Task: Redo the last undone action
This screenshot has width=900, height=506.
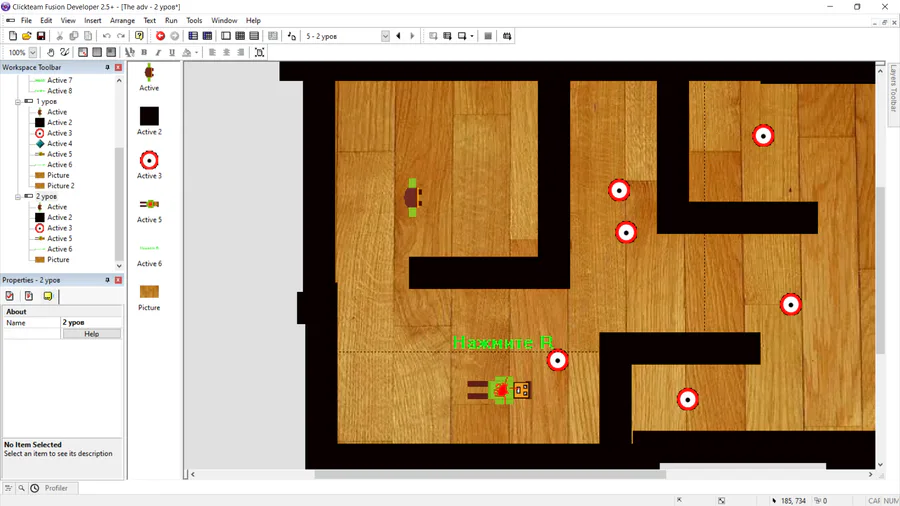Action: click(121, 36)
